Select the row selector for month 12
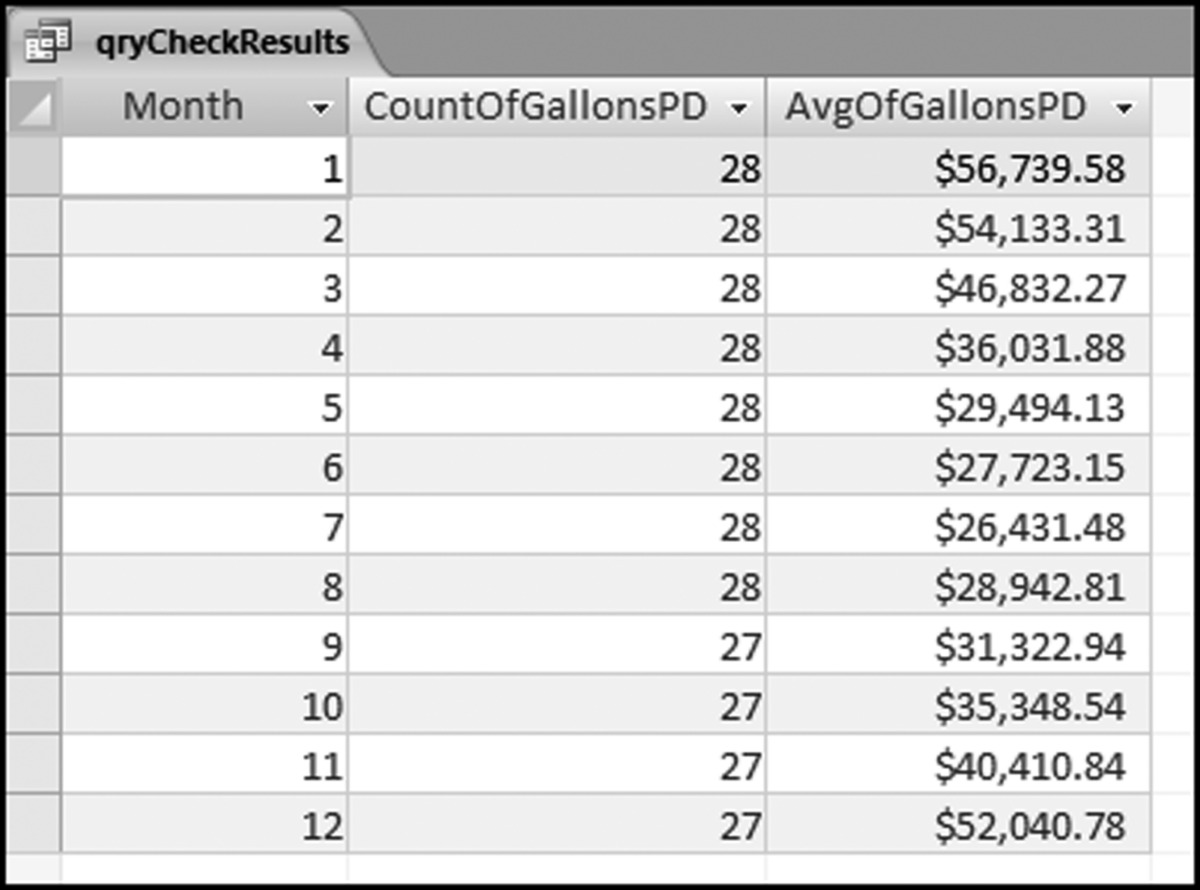 click(x=35, y=827)
